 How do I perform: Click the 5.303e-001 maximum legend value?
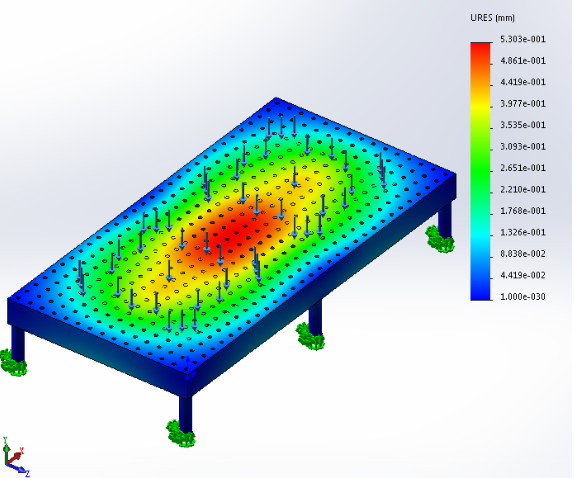[523, 39]
